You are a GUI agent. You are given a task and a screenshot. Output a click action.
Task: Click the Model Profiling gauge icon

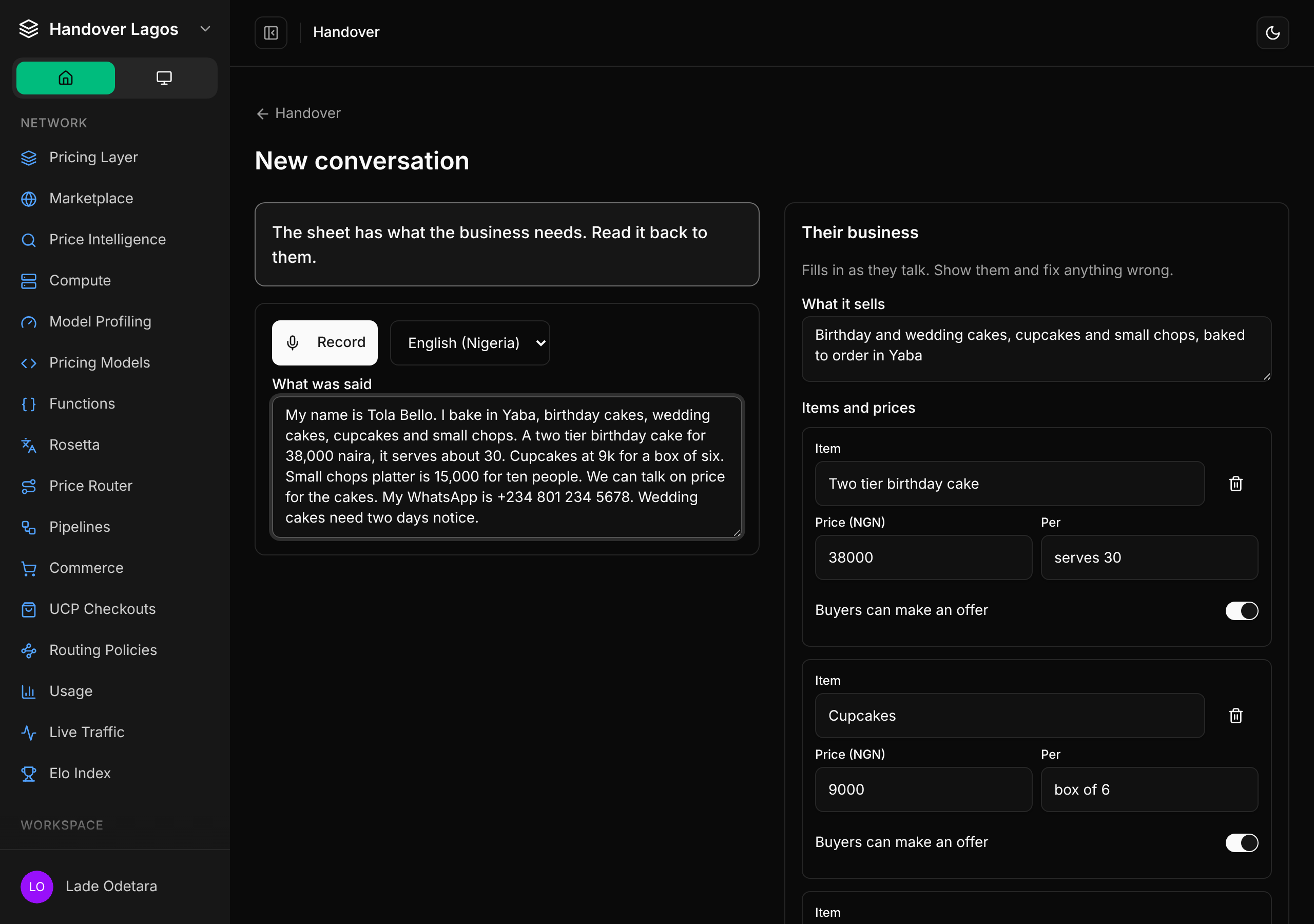[x=29, y=322]
